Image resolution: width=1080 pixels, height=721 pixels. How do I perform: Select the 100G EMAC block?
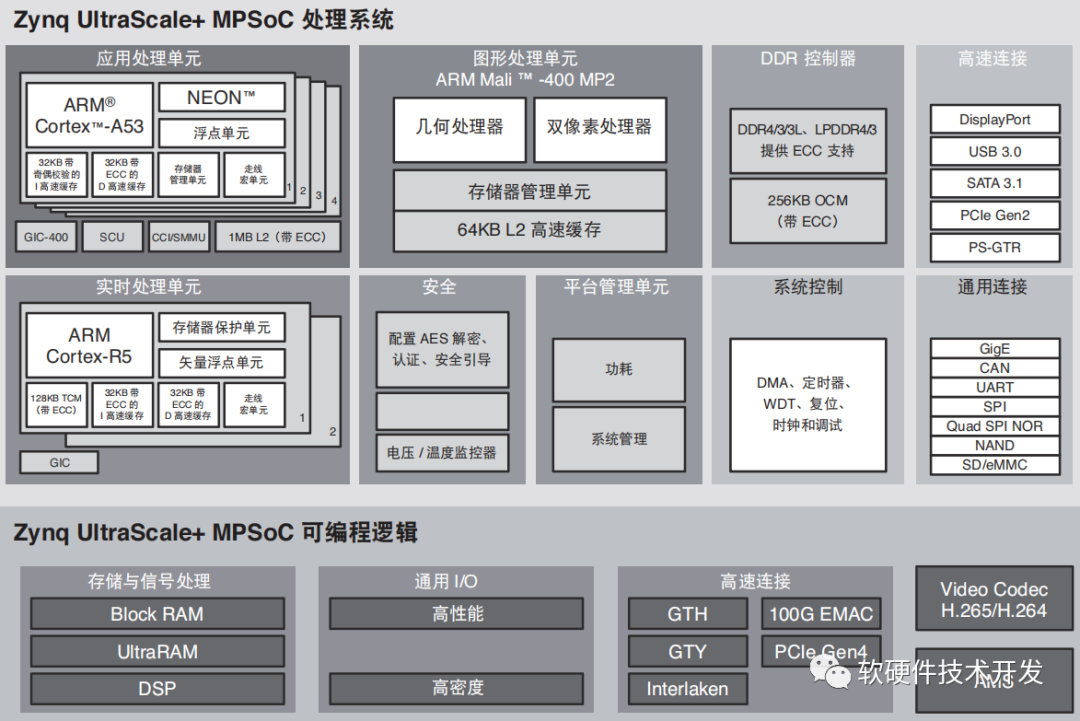coord(821,614)
